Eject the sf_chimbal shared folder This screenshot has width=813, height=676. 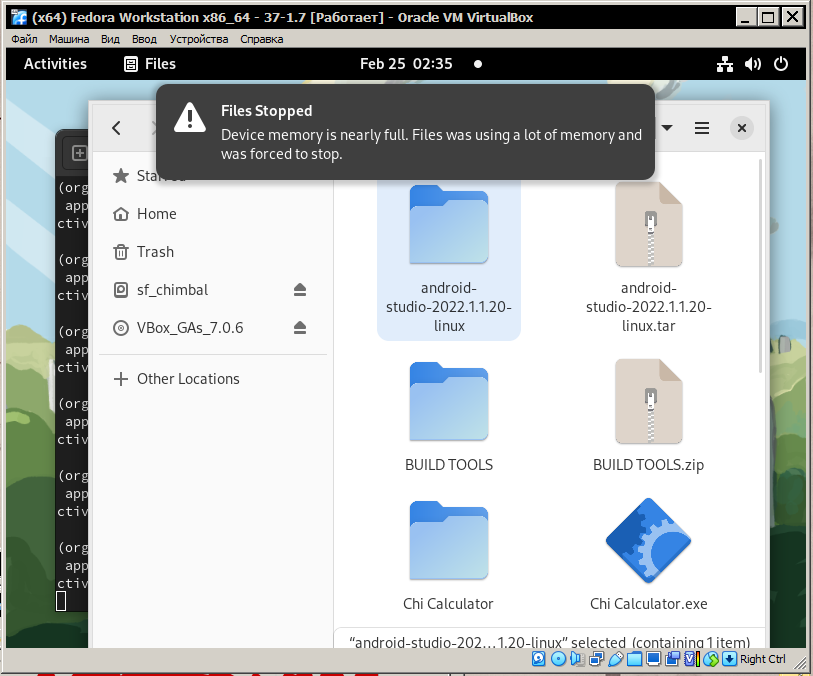(x=300, y=290)
